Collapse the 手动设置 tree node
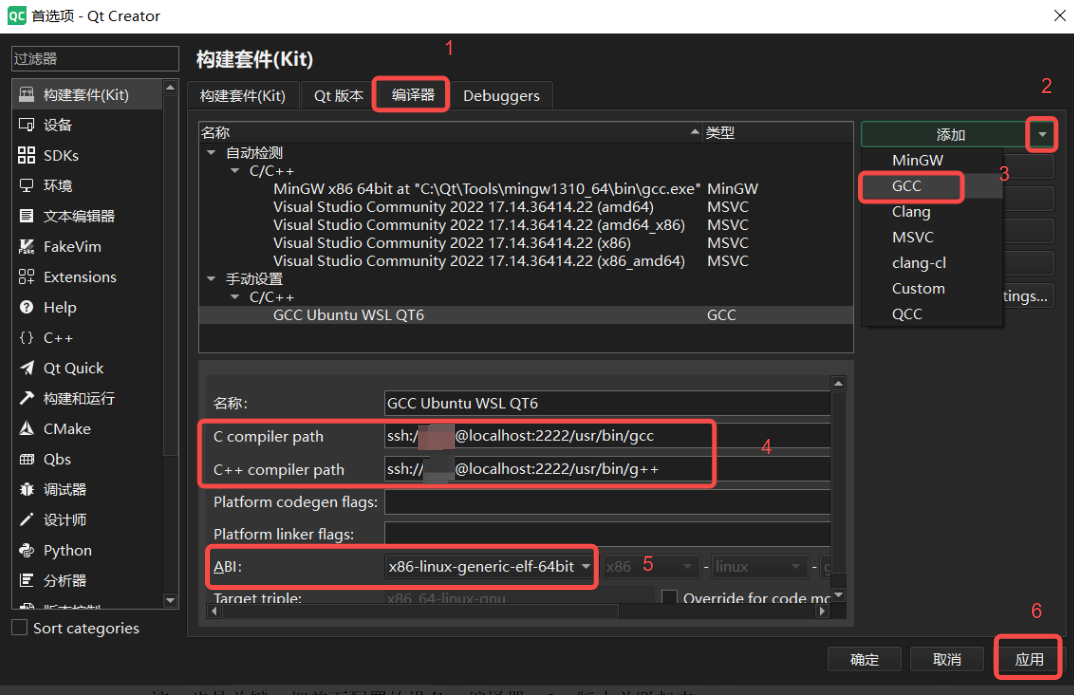This screenshot has height=695, width=1074. 211,279
